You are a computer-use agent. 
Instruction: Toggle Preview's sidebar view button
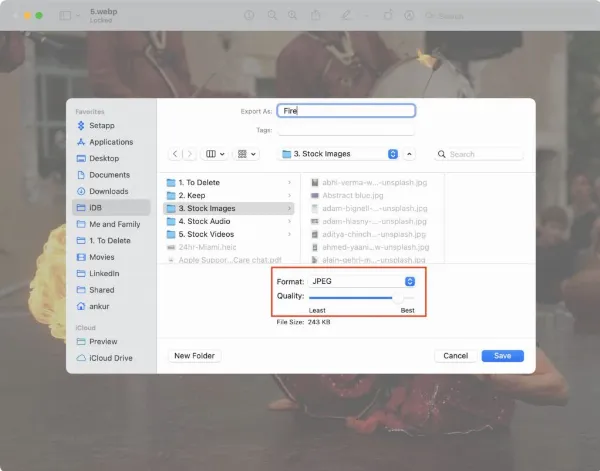(65, 15)
